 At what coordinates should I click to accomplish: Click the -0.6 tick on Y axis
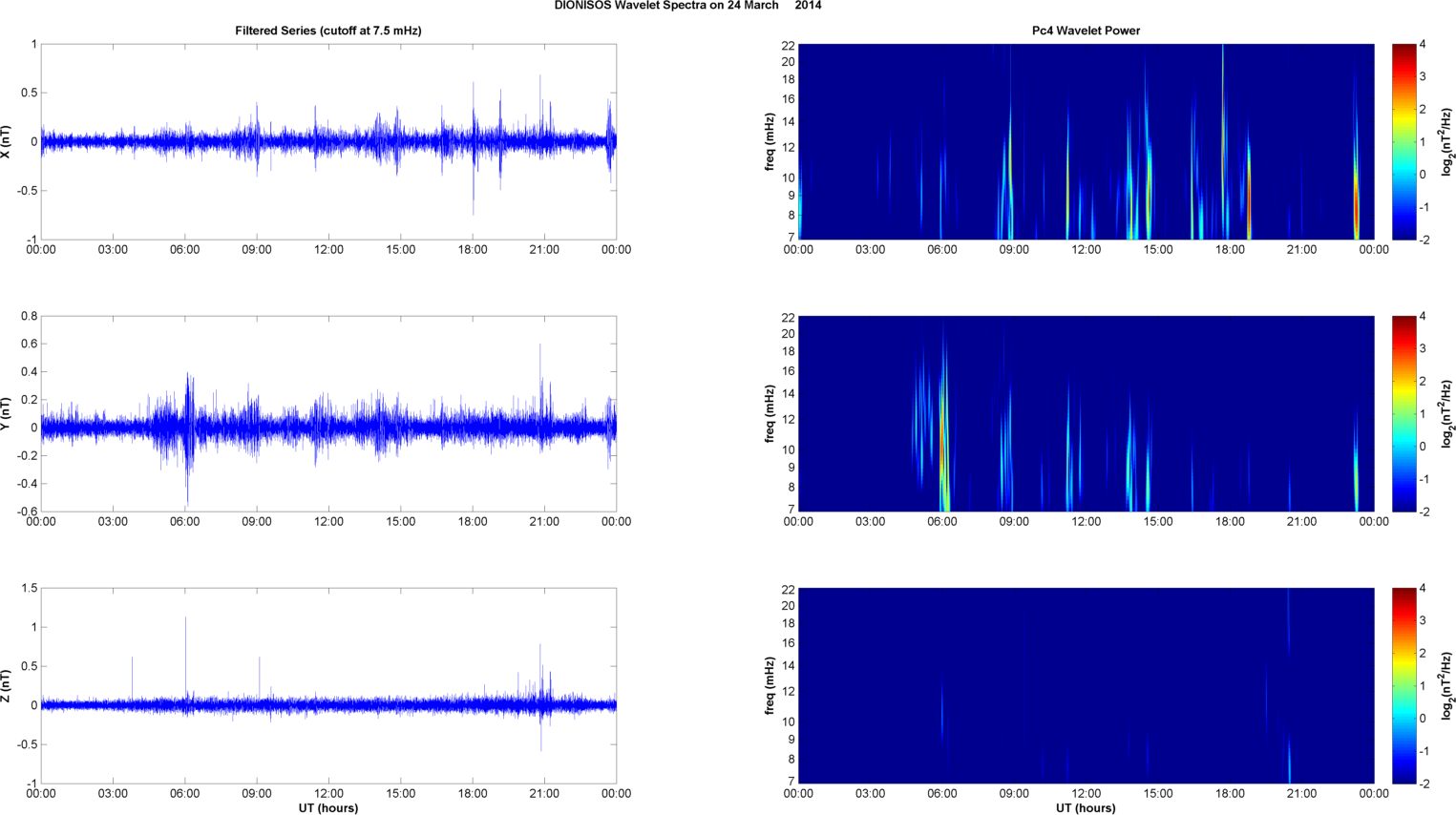coord(27,512)
